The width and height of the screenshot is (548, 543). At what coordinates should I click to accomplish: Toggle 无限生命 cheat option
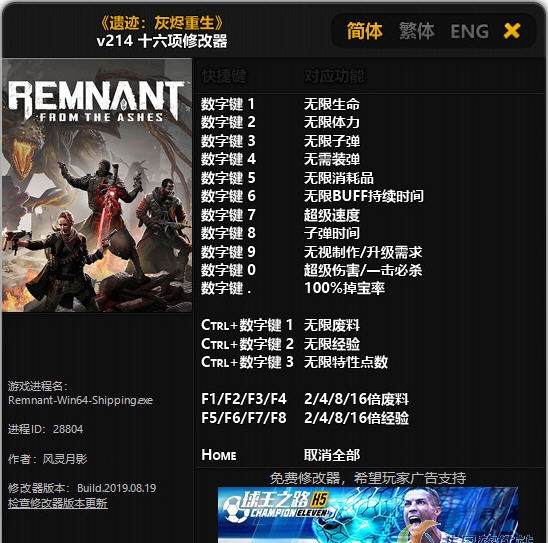(x=332, y=104)
